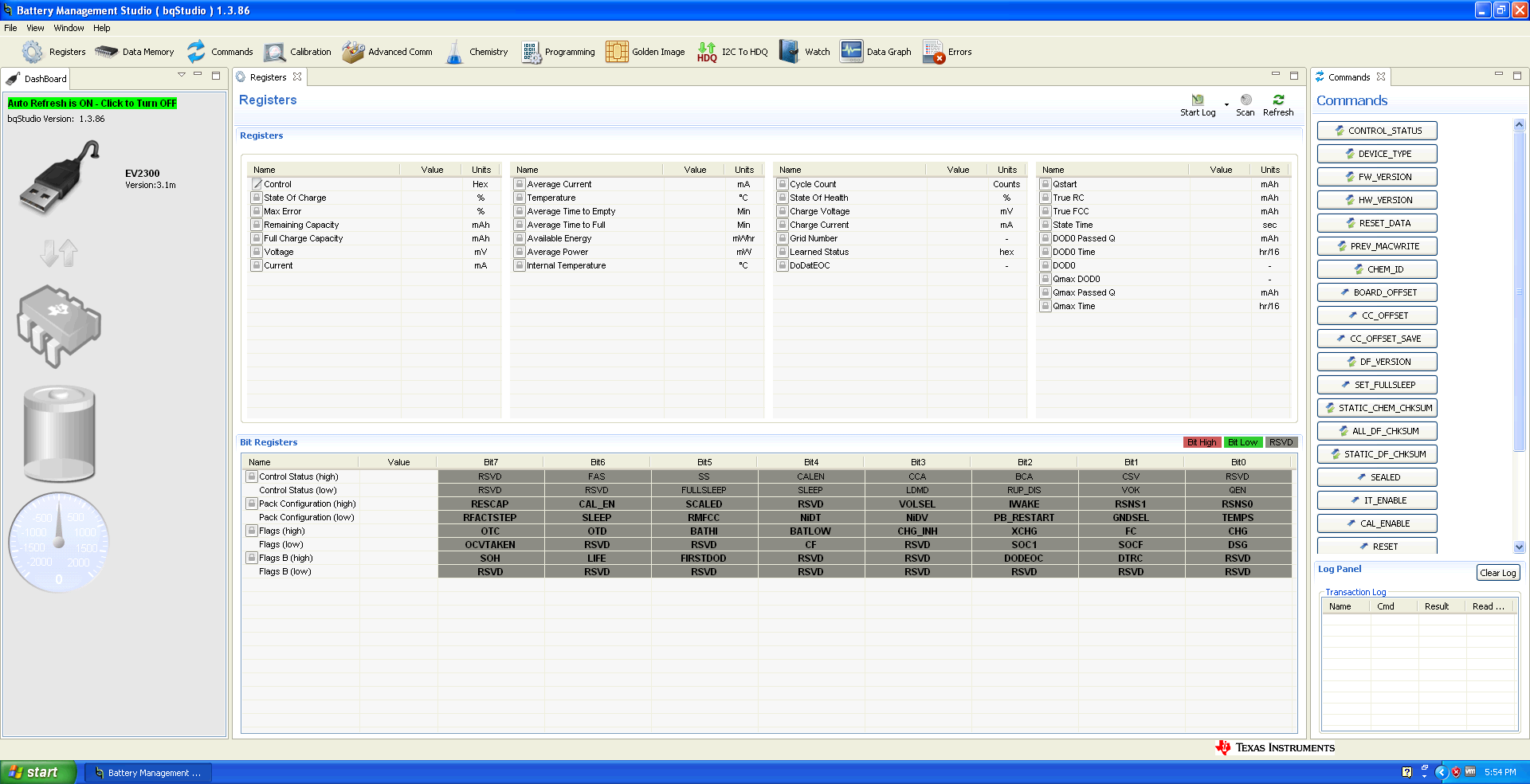The width and height of the screenshot is (1530, 784).
Task: Click the icon beside Flags B (high)
Action: tap(252, 558)
